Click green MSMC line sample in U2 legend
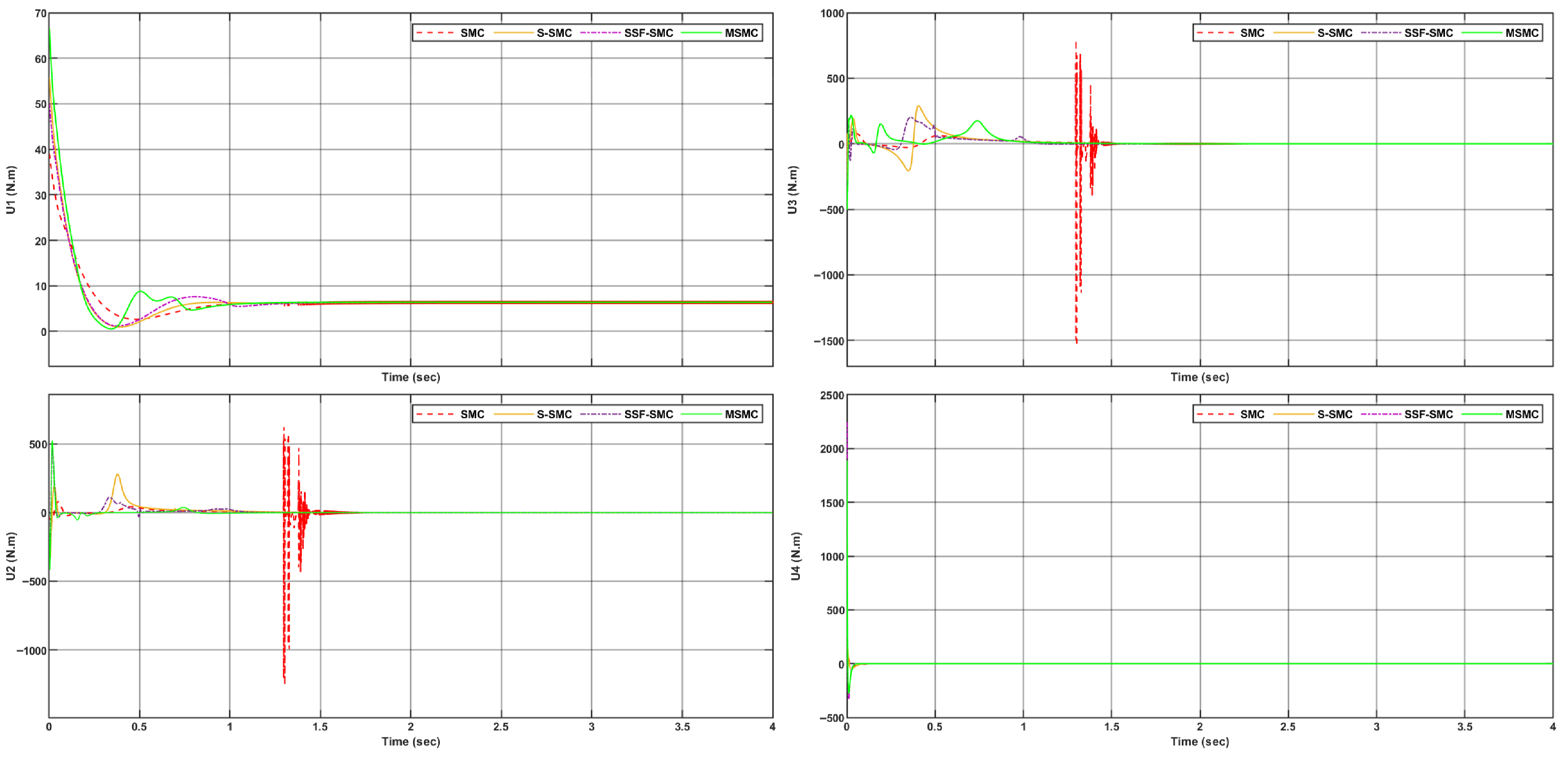 pyautogui.click(x=701, y=414)
